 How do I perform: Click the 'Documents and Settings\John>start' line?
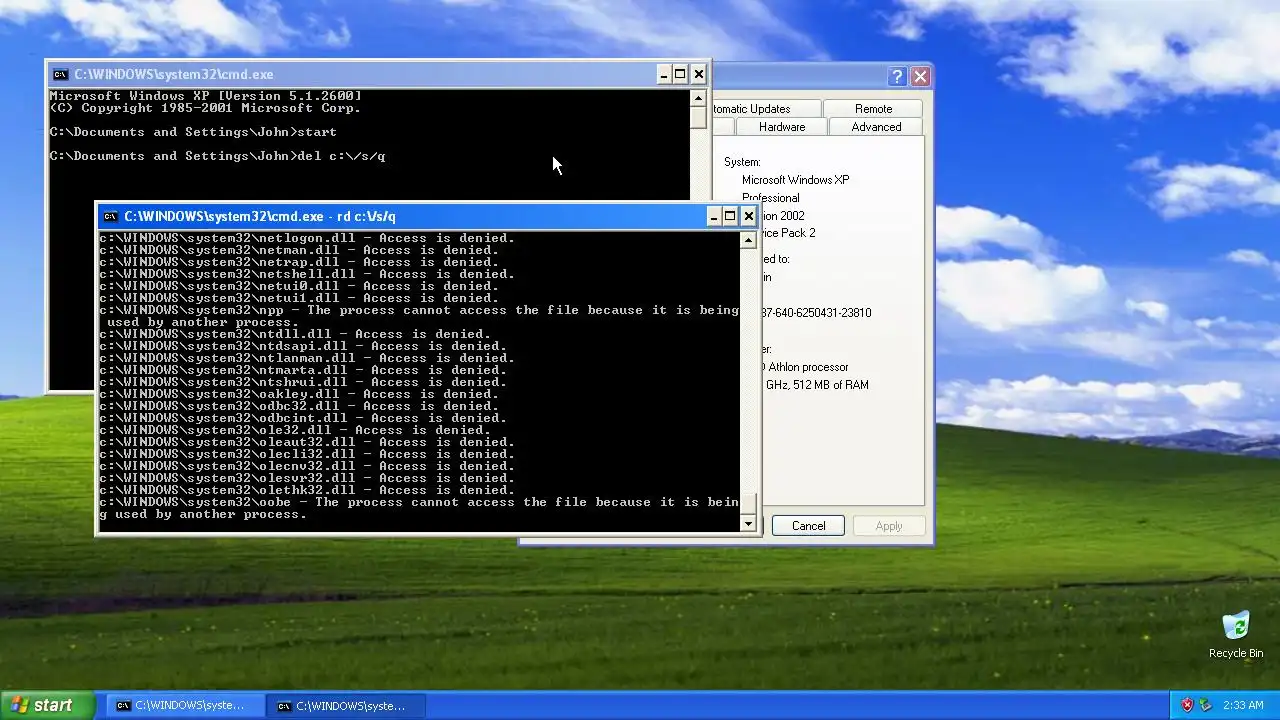pyautogui.click(x=193, y=132)
